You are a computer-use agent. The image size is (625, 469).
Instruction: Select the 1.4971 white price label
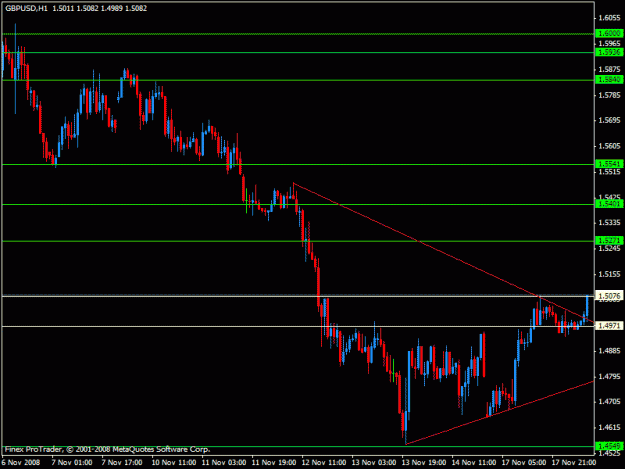(609, 326)
